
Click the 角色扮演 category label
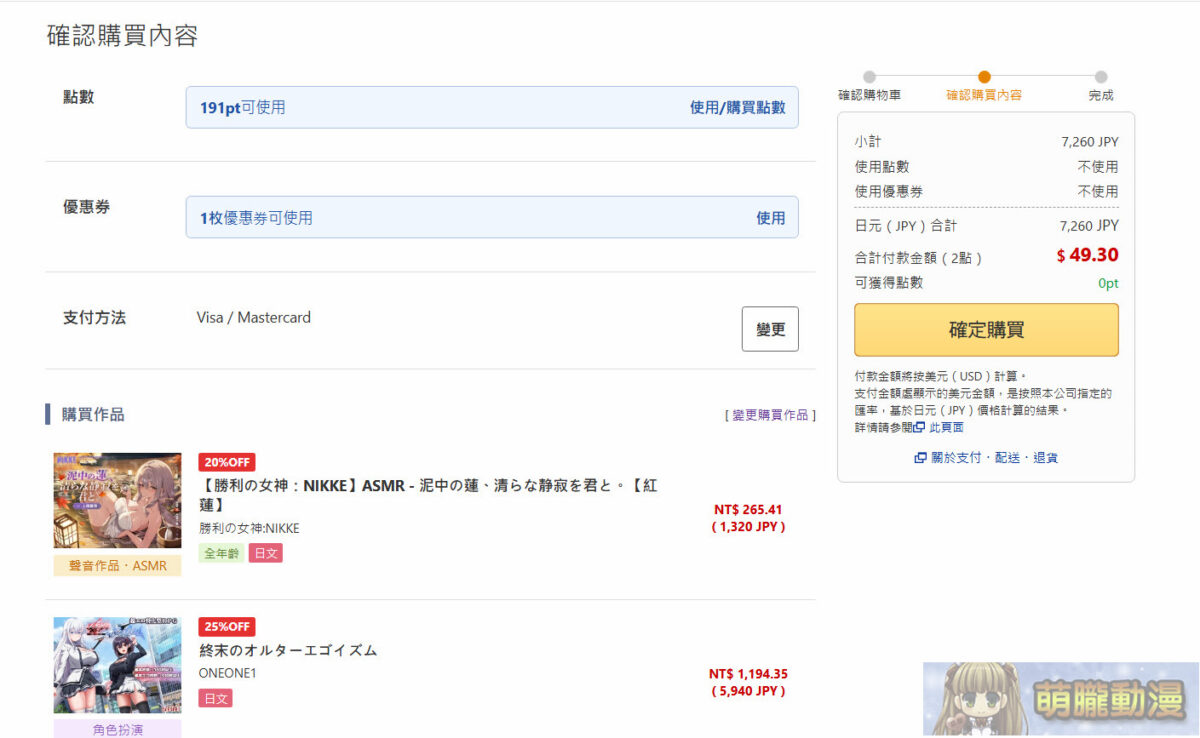117,731
